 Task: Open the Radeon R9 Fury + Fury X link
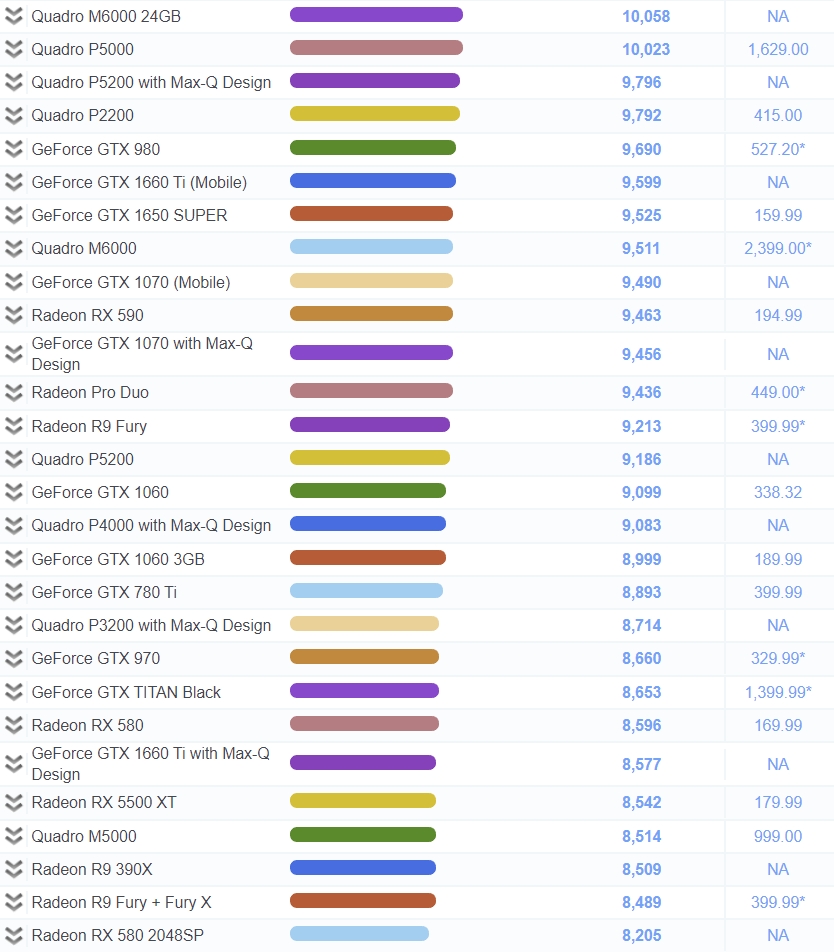121,902
